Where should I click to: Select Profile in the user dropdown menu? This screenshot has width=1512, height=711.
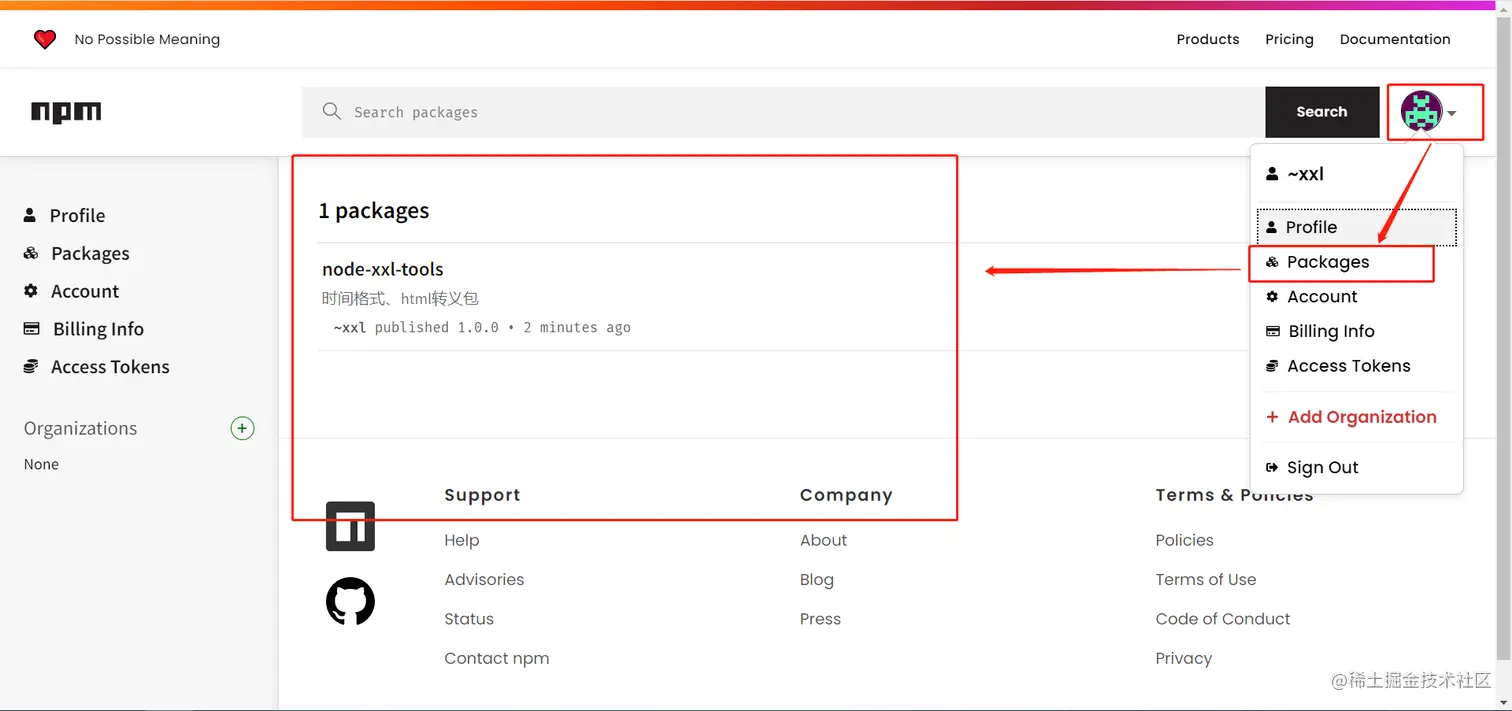[1357, 227]
